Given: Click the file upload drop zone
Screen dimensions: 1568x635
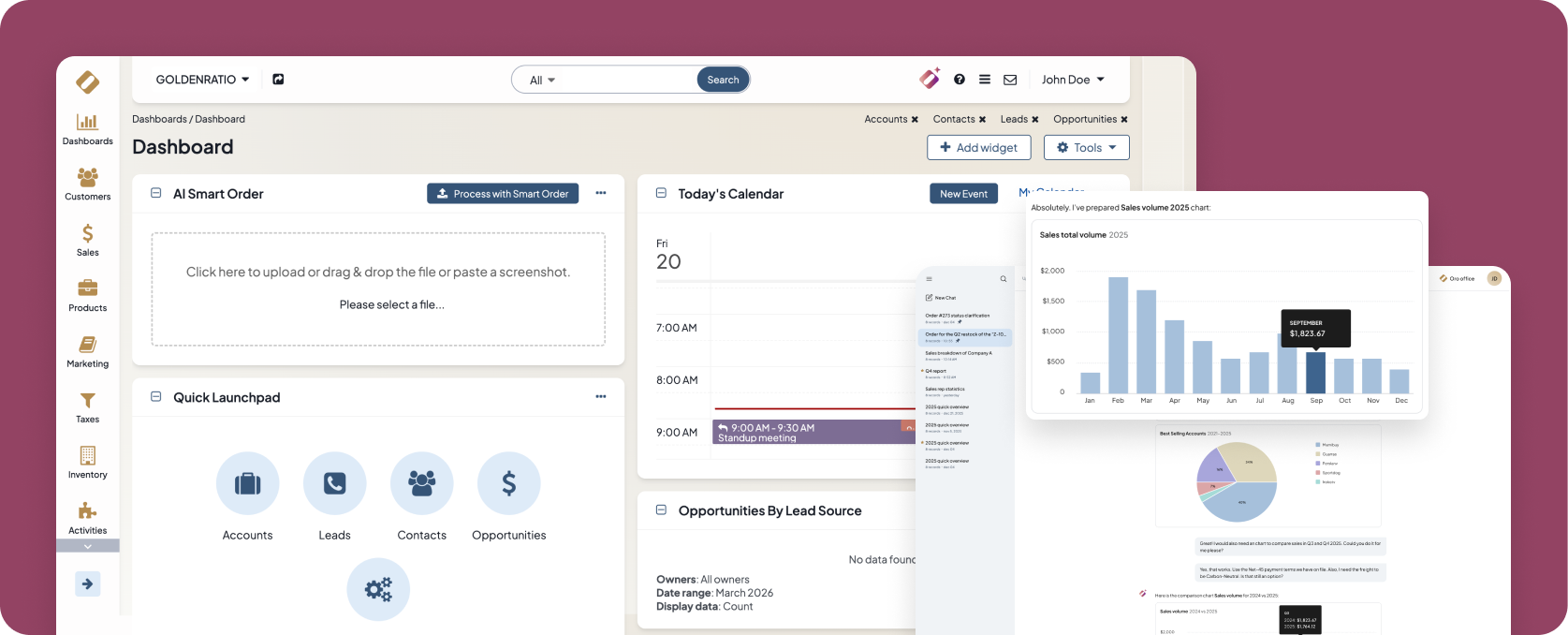Looking at the screenshot, I should [x=378, y=288].
